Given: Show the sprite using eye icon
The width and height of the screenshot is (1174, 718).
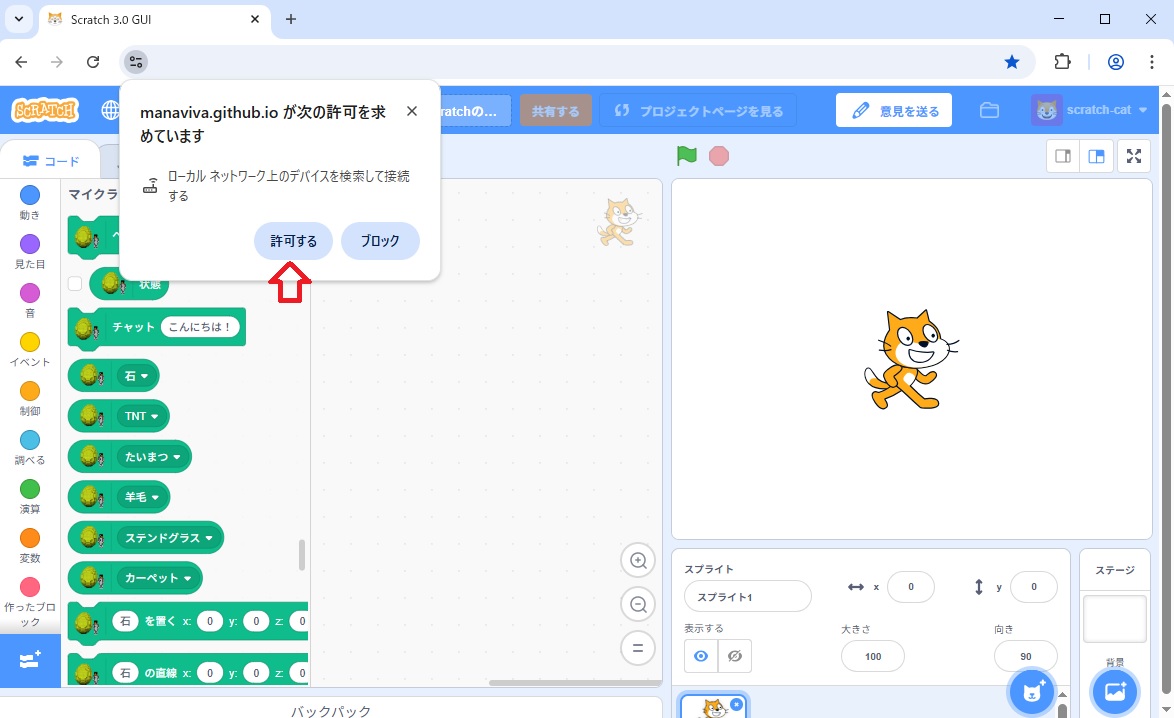Looking at the screenshot, I should (x=701, y=656).
